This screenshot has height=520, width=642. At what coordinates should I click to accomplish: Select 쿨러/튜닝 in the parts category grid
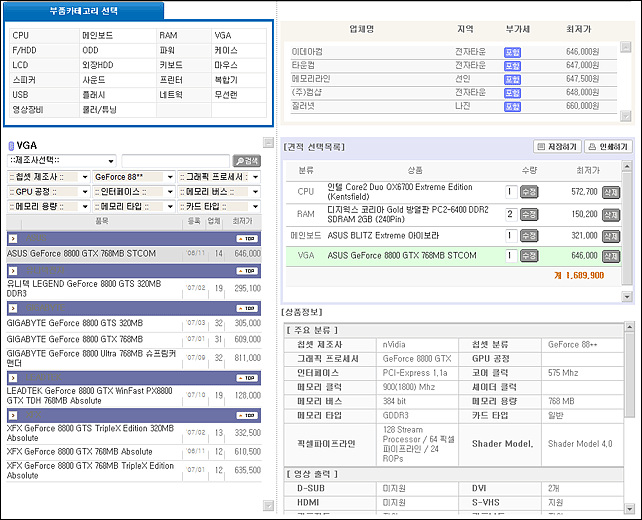99,109
